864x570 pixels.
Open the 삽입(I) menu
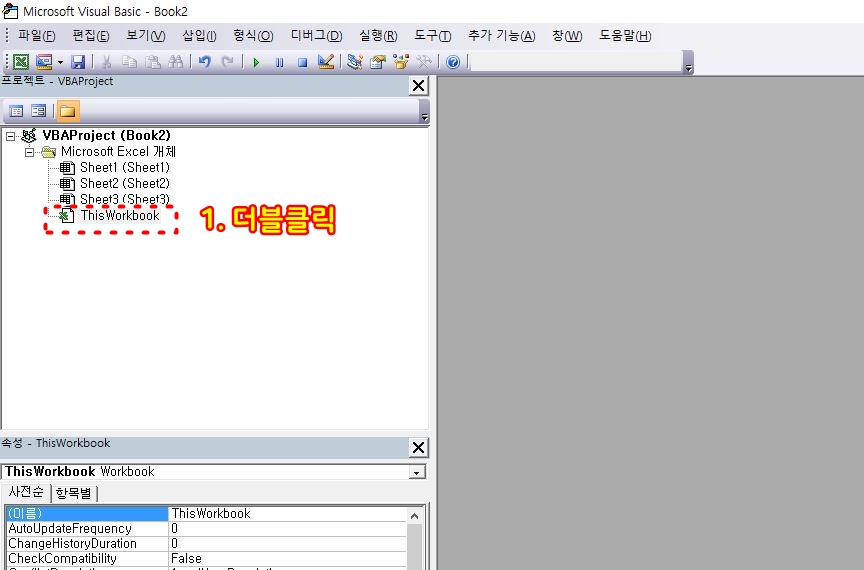pos(199,36)
